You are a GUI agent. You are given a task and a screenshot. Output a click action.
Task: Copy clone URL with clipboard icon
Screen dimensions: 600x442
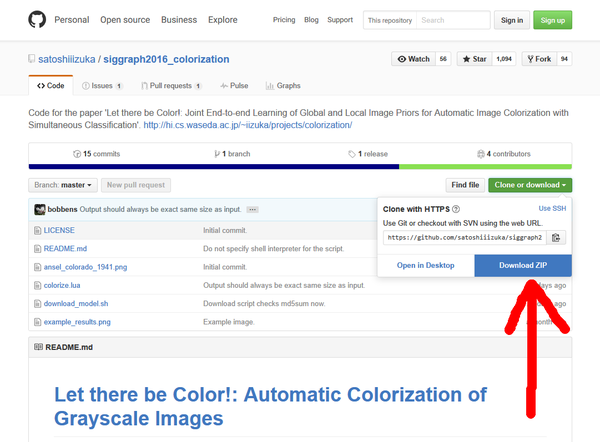pyautogui.click(x=556, y=238)
